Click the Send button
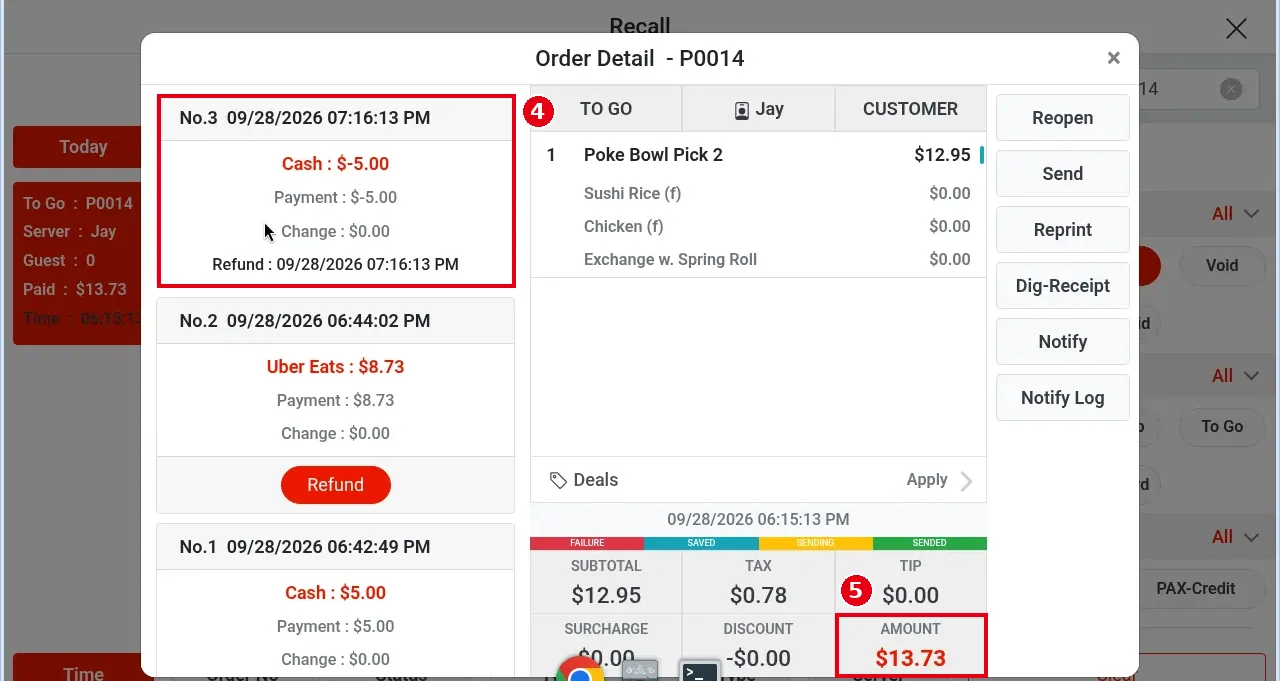The image size is (1280, 681). click(1062, 174)
